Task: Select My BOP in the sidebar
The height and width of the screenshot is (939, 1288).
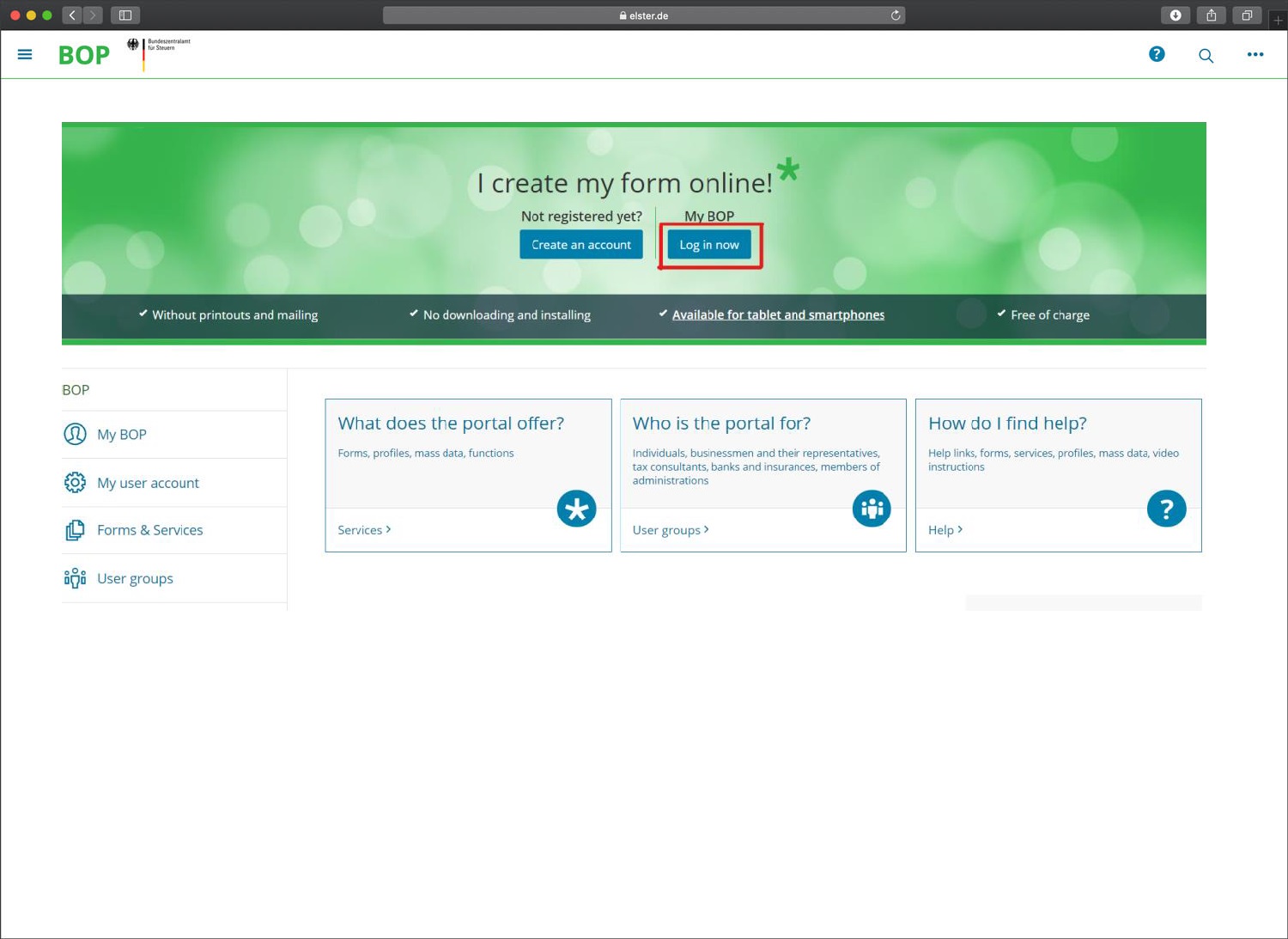Action: (121, 435)
